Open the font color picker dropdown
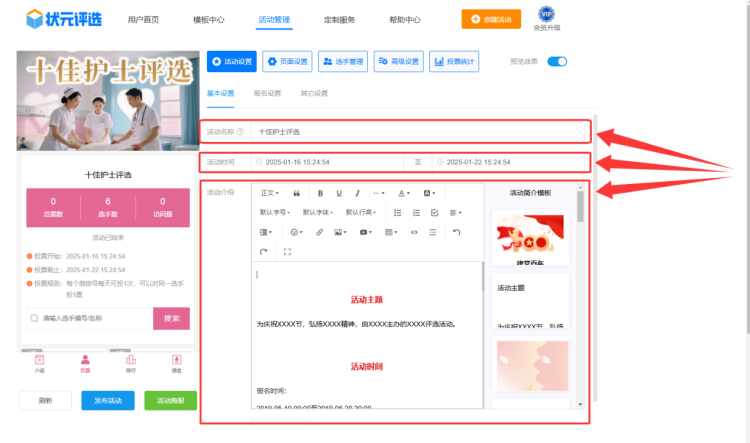 click(x=404, y=193)
